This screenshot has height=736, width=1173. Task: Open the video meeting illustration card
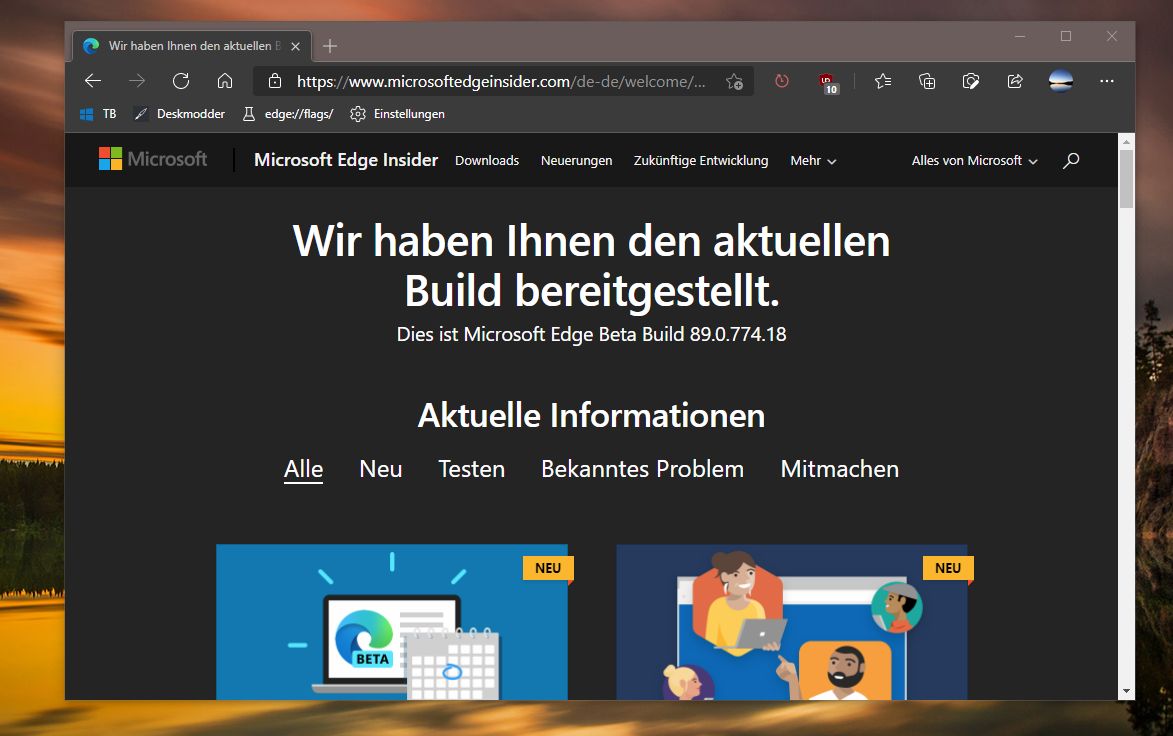(791, 622)
